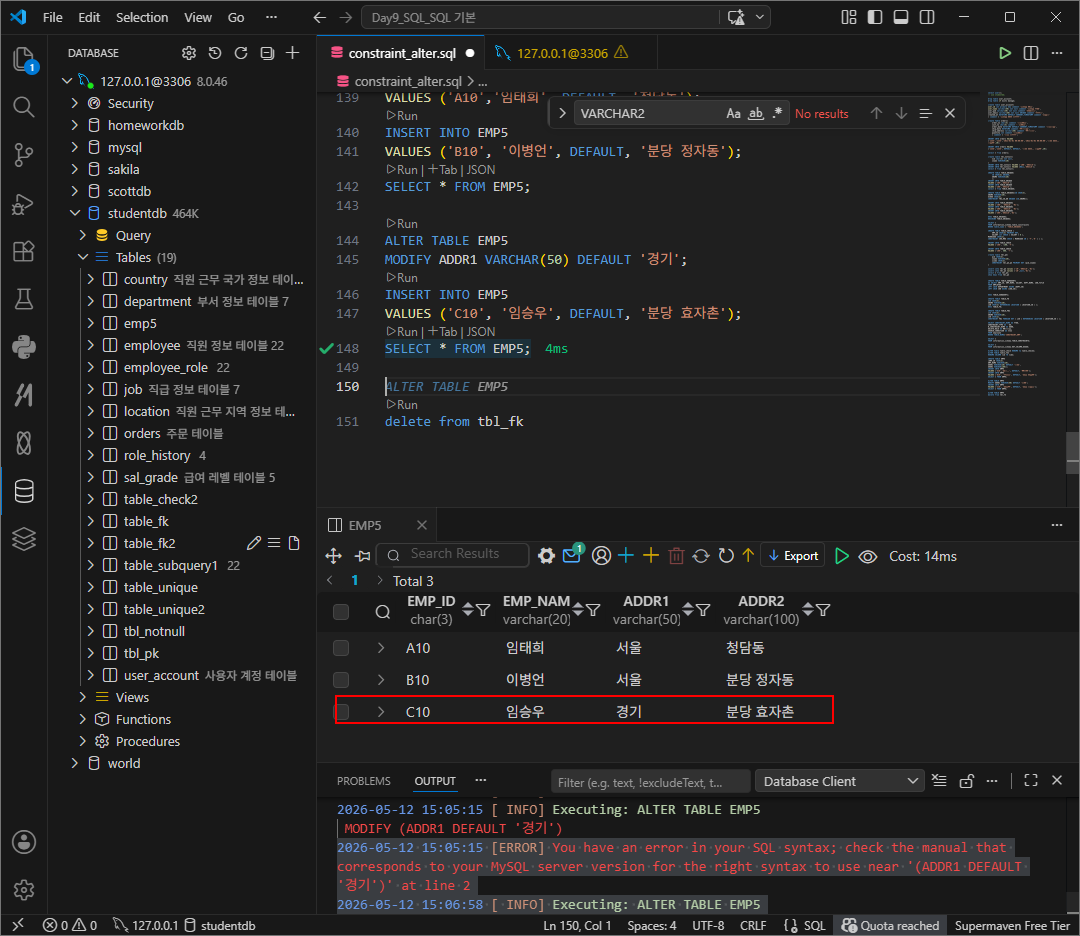Click Quota reached status item
Screen dimensions: 1080x936
coord(891,925)
